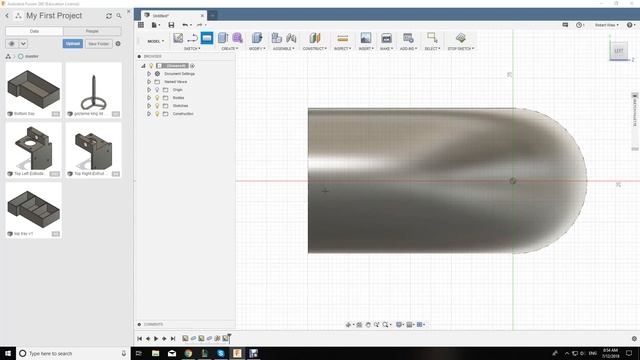This screenshot has height=360, width=640.
Task: Click the Orbit navigation icon
Action: click(349, 324)
